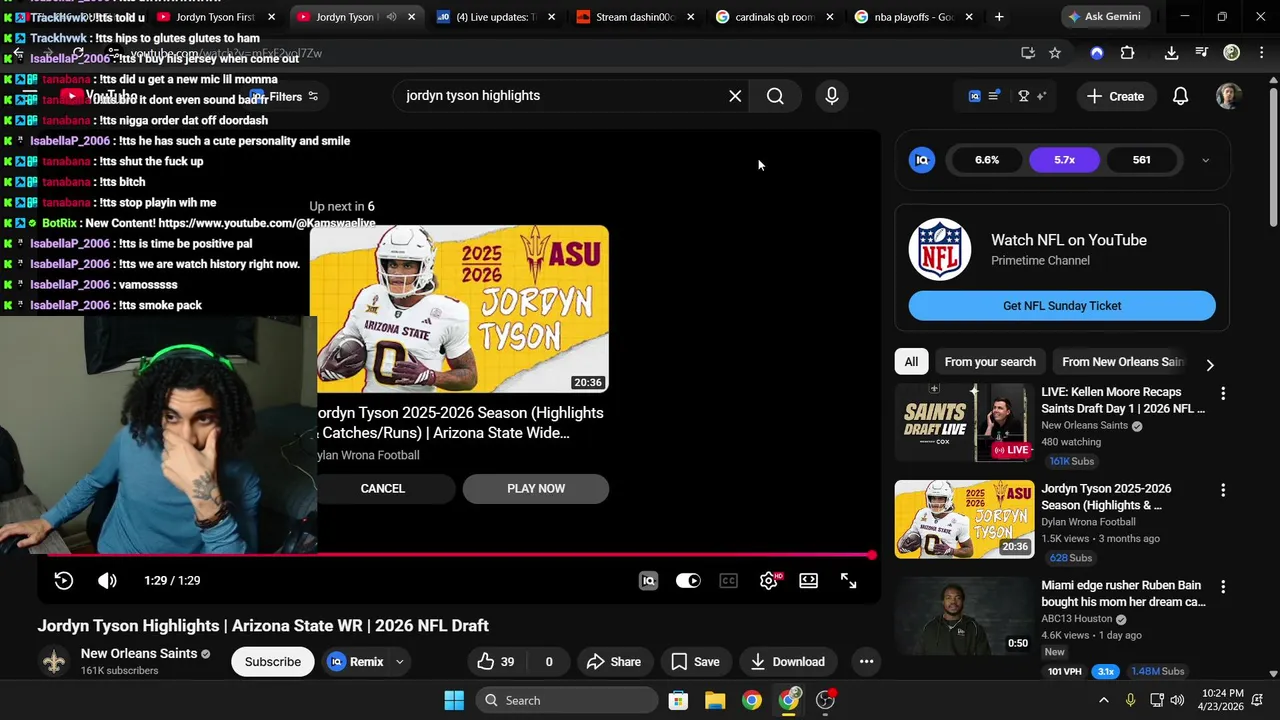Click the vidIQ Remix button
This screenshot has height=720, width=1280.
[356, 662]
